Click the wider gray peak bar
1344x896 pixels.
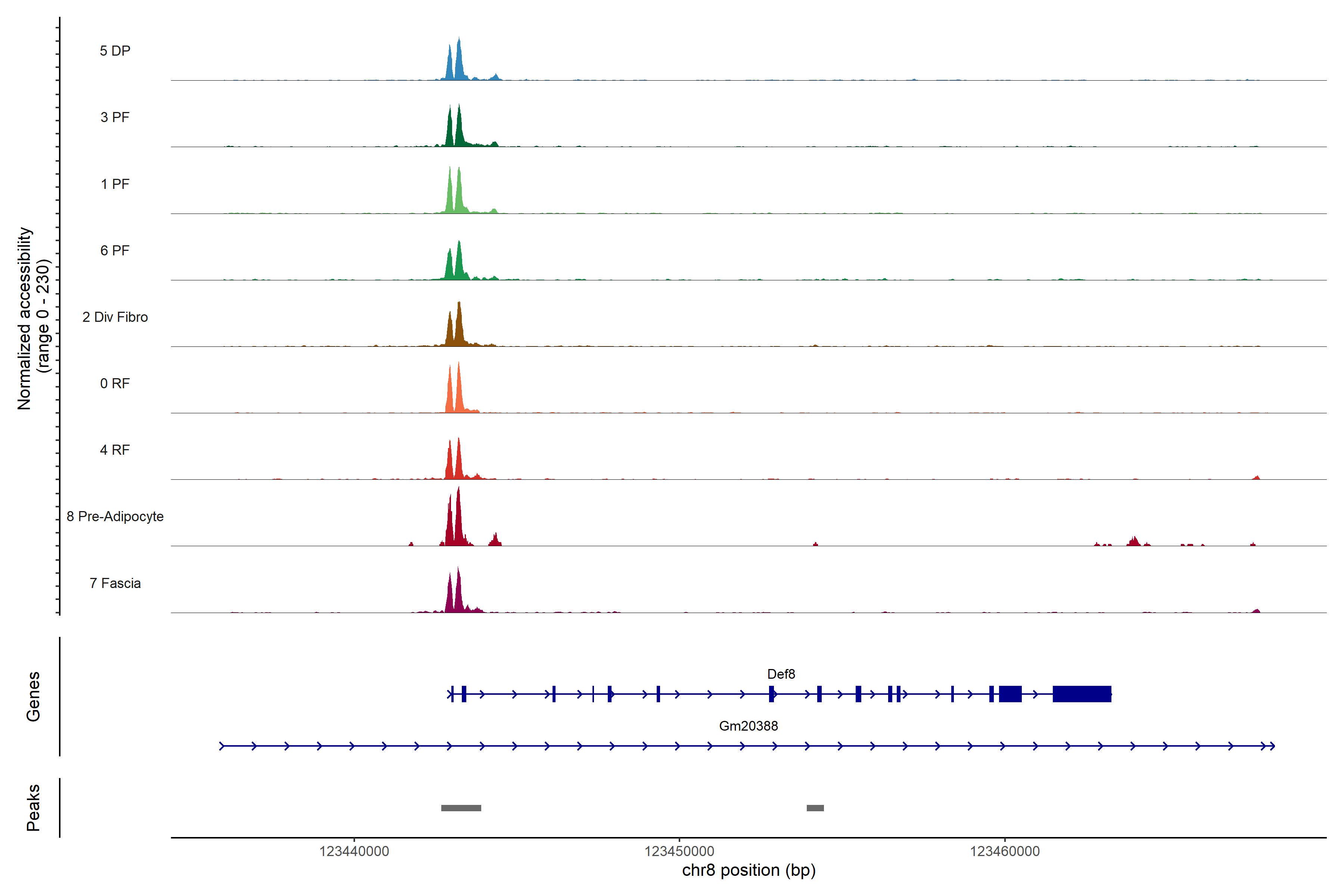(461, 808)
